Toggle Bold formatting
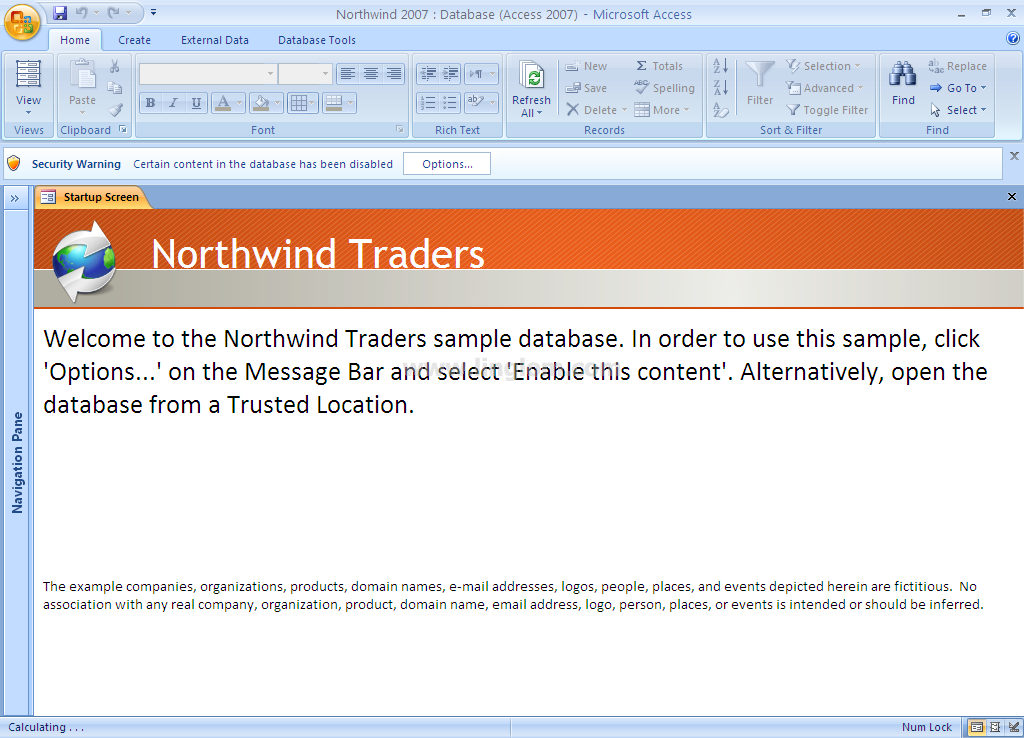Image resolution: width=1024 pixels, height=738 pixels. (151, 103)
